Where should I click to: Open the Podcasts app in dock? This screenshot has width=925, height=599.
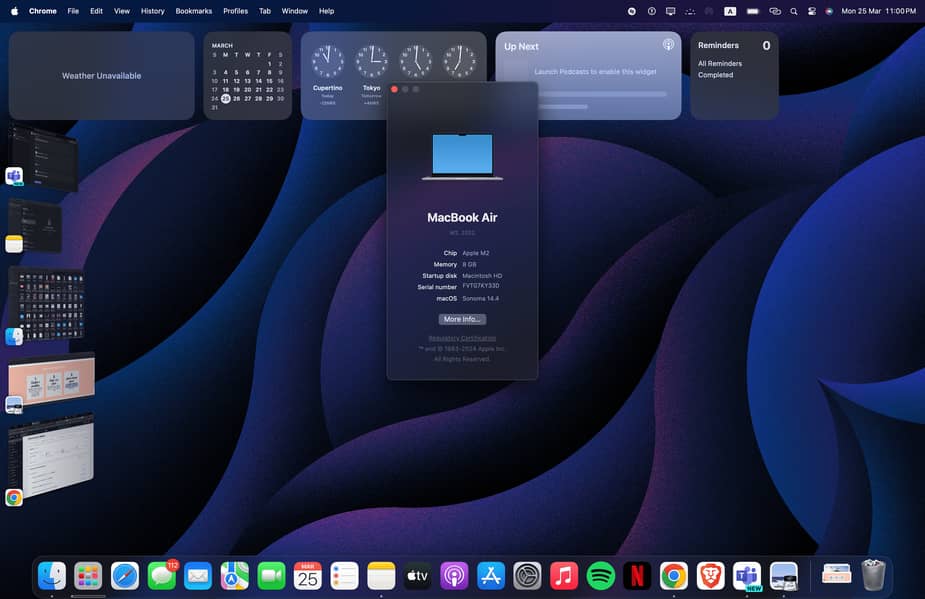point(453,575)
